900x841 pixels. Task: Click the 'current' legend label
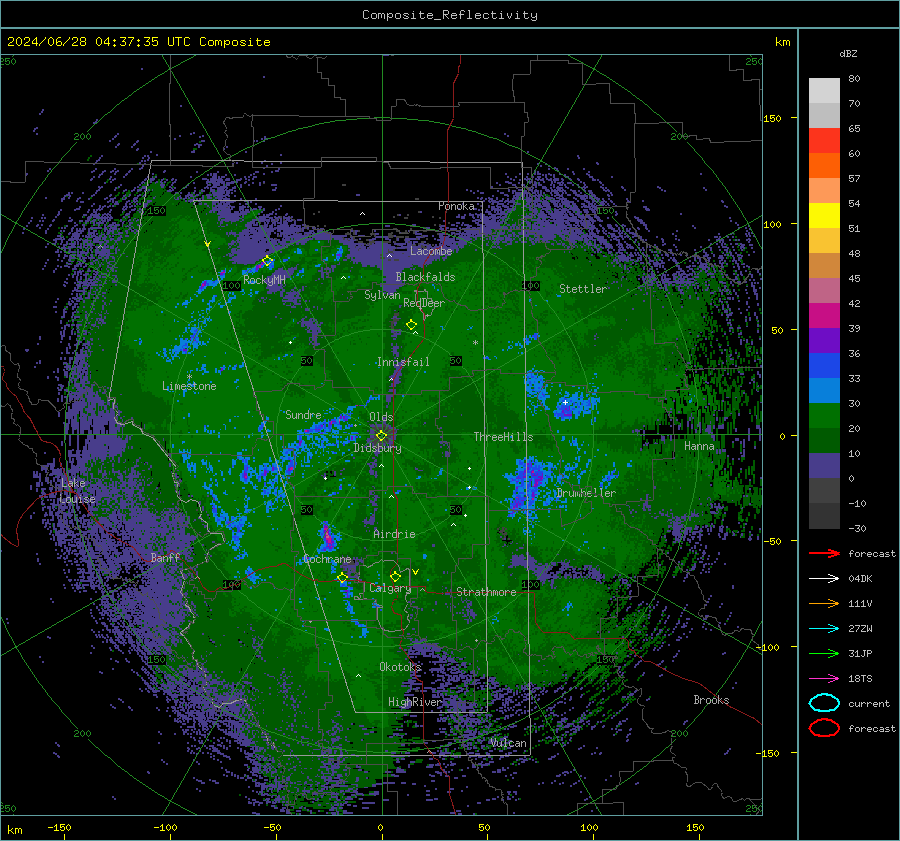click(x=869, y=704)
